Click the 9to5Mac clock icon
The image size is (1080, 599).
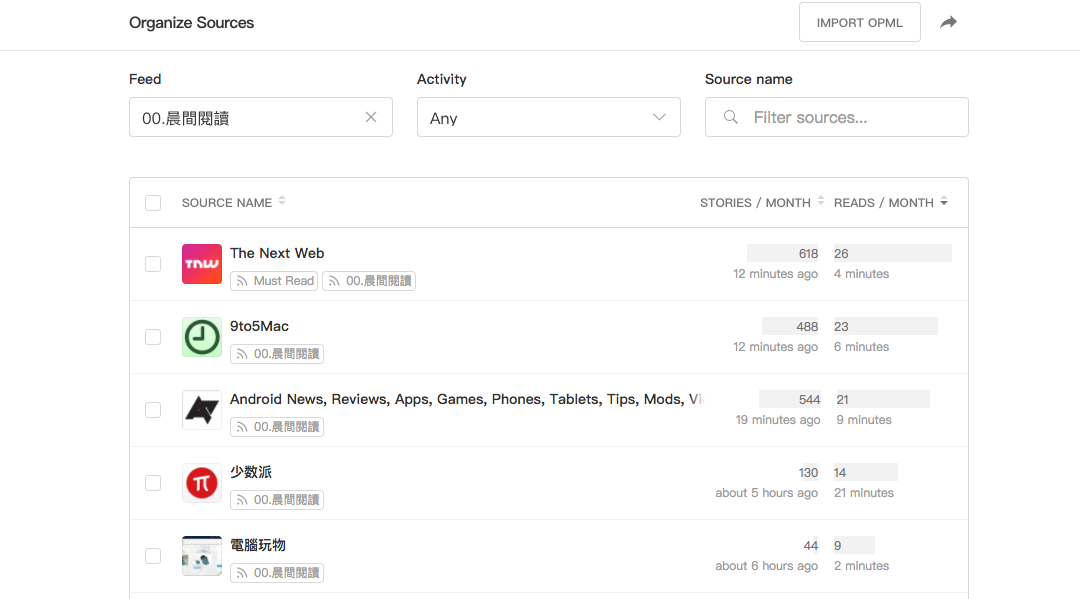[202, 337]
